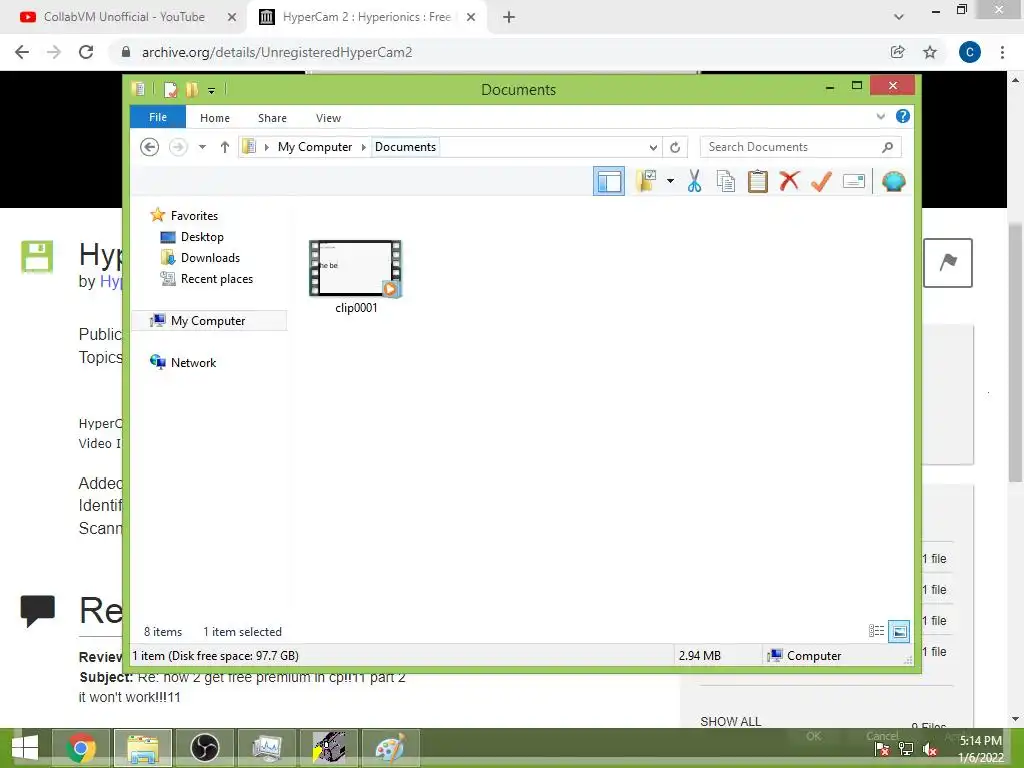Click the Chrome page vertical scrollbar
Image resolution: width=1024 pixels, height=768 pixels.
(1016, 353)
